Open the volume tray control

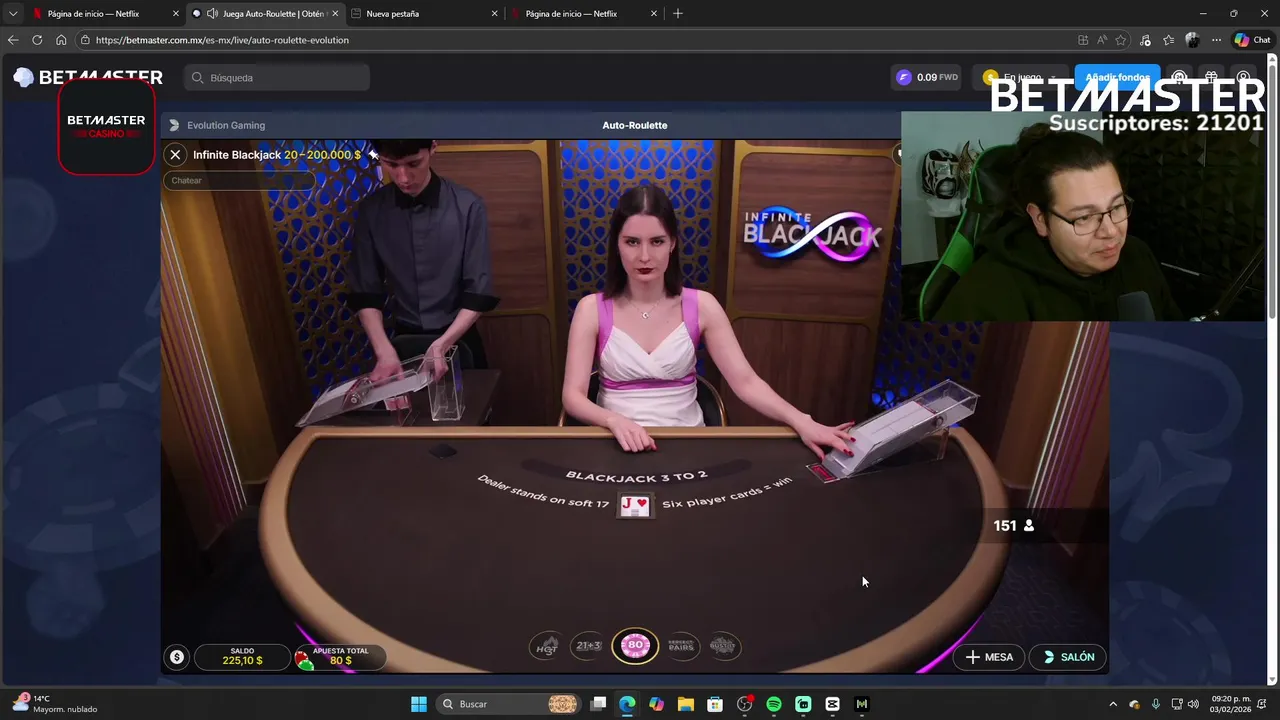point(1193,704)
